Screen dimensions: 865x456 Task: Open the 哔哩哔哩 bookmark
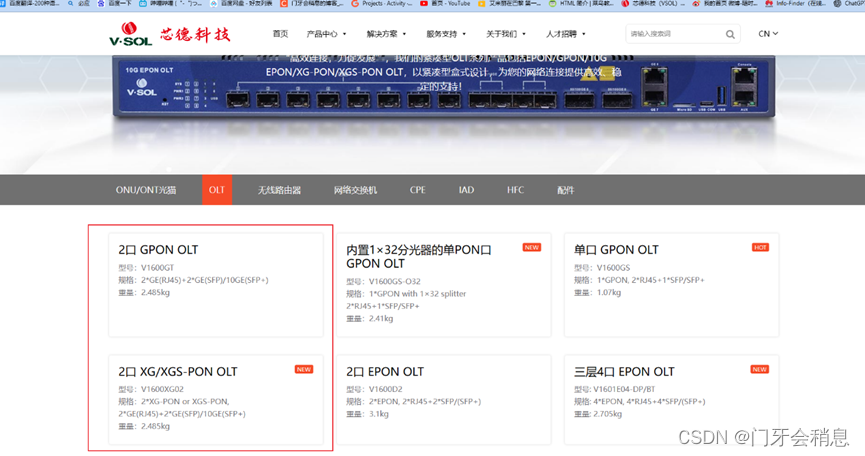(170, 3)
